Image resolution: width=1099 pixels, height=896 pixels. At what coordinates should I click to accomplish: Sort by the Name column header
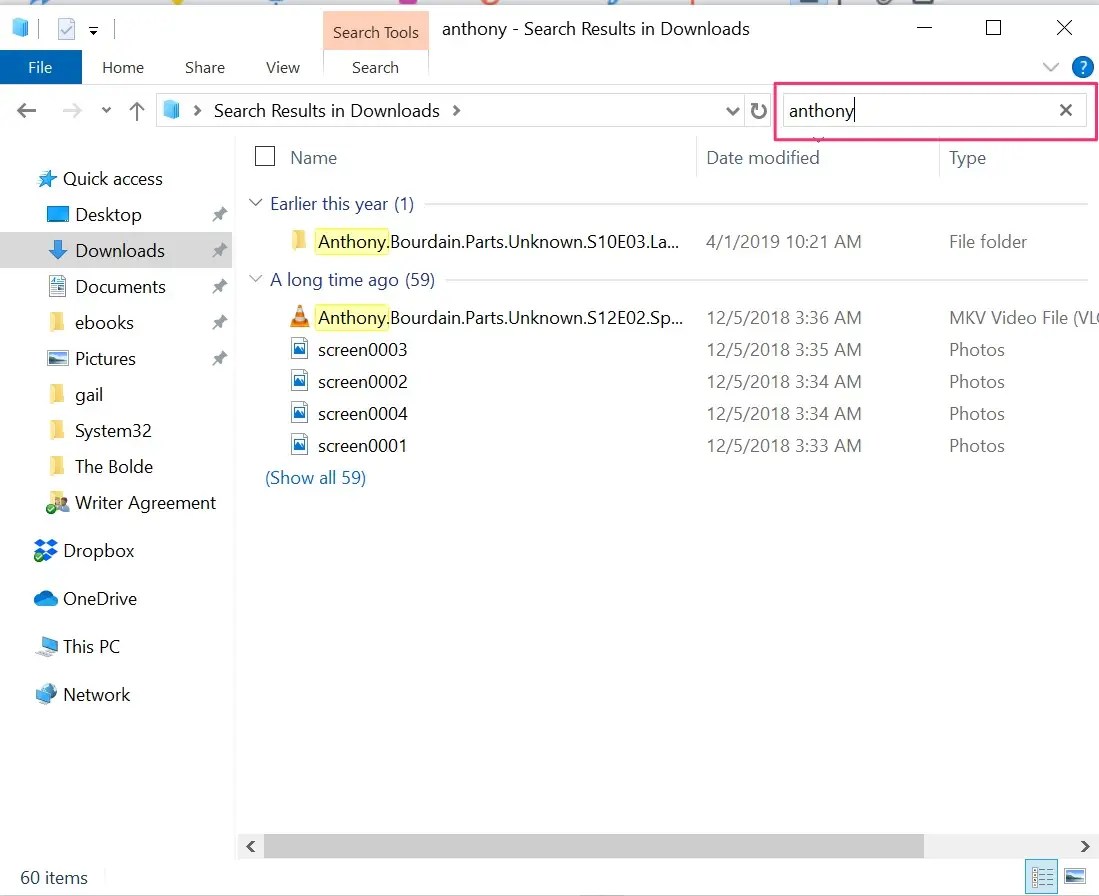(313, 158)
